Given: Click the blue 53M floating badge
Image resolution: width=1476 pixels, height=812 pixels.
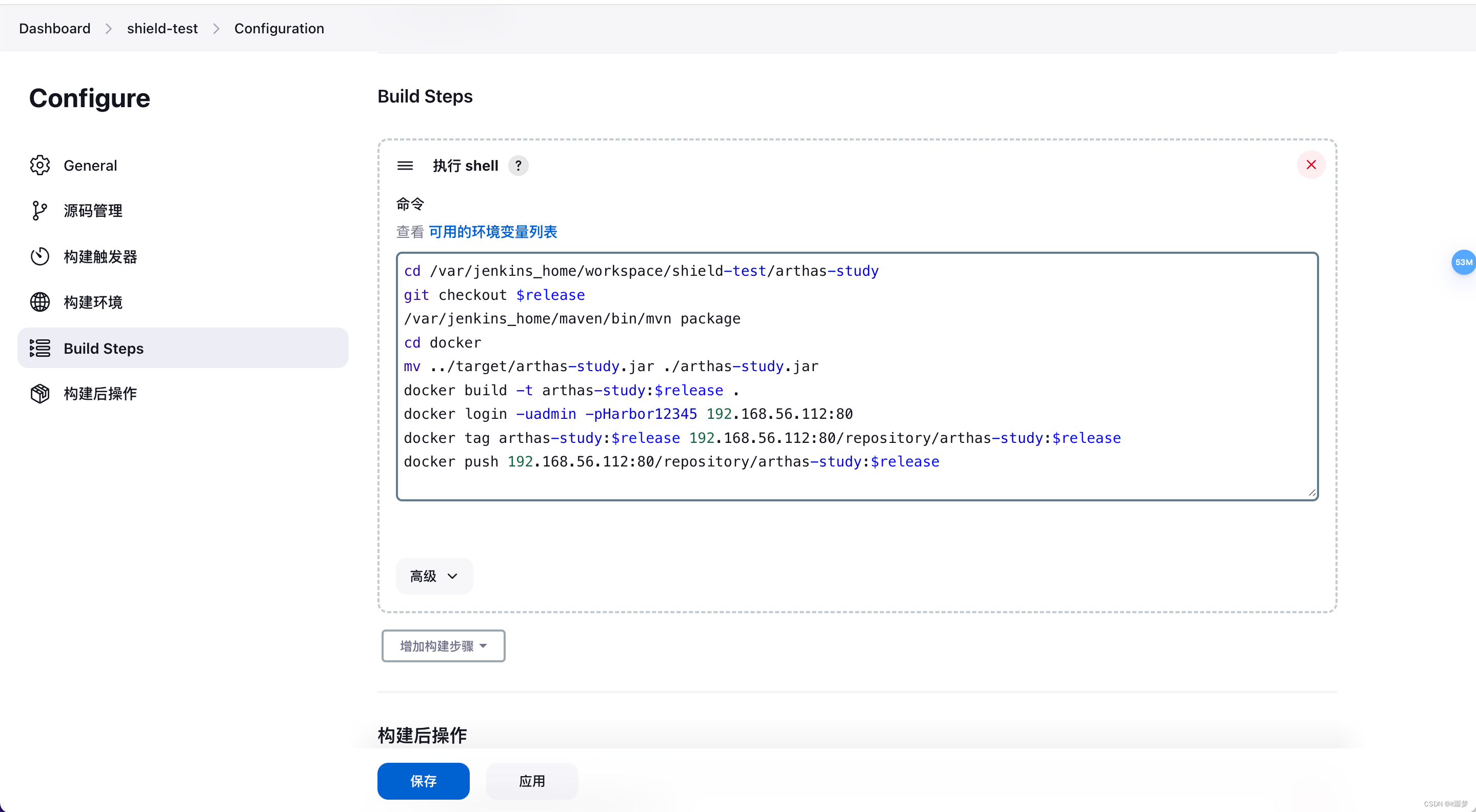Looking at the screenshot, I should [1463, 262].
